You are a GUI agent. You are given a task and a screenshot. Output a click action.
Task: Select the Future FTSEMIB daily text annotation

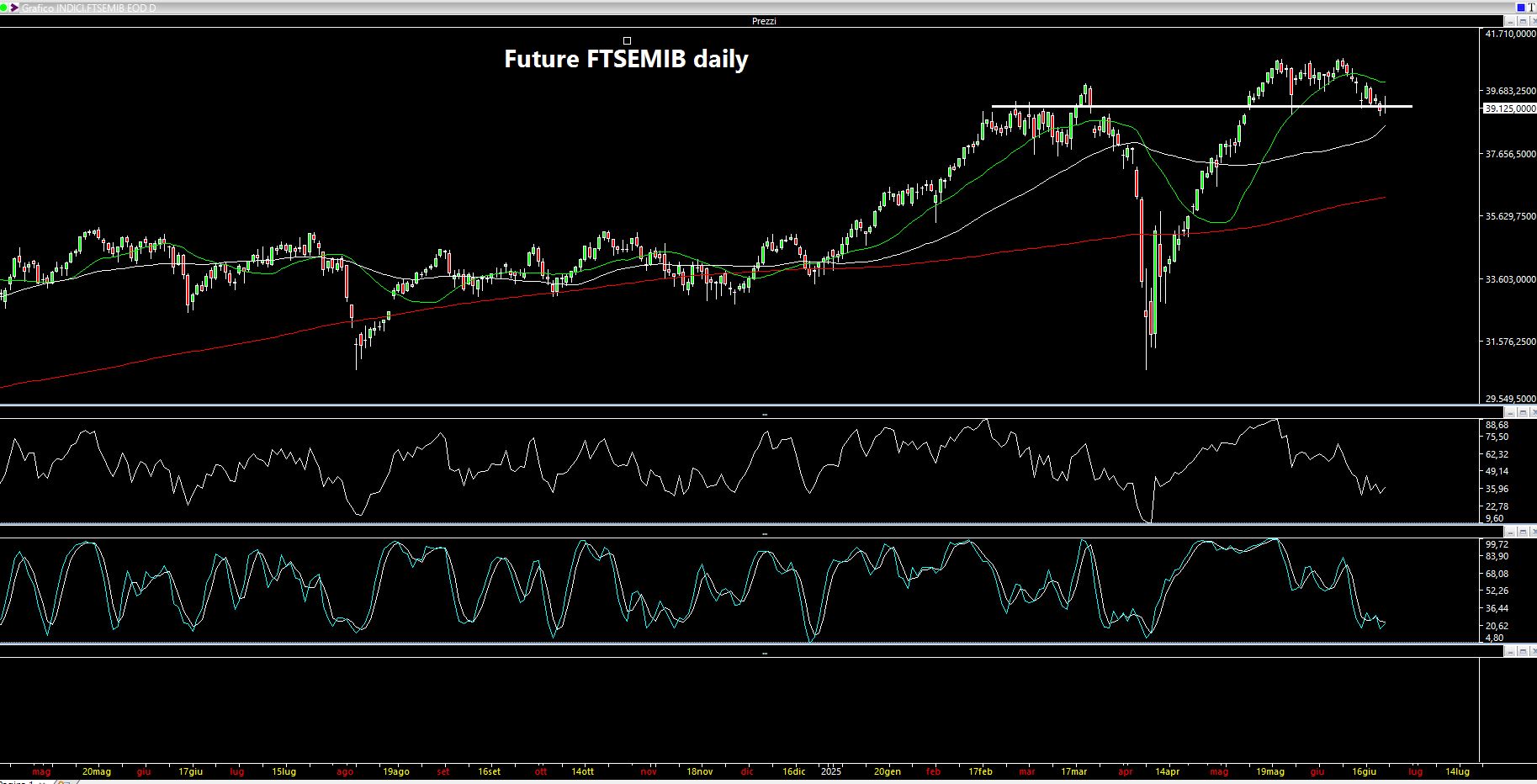[626, 59]
